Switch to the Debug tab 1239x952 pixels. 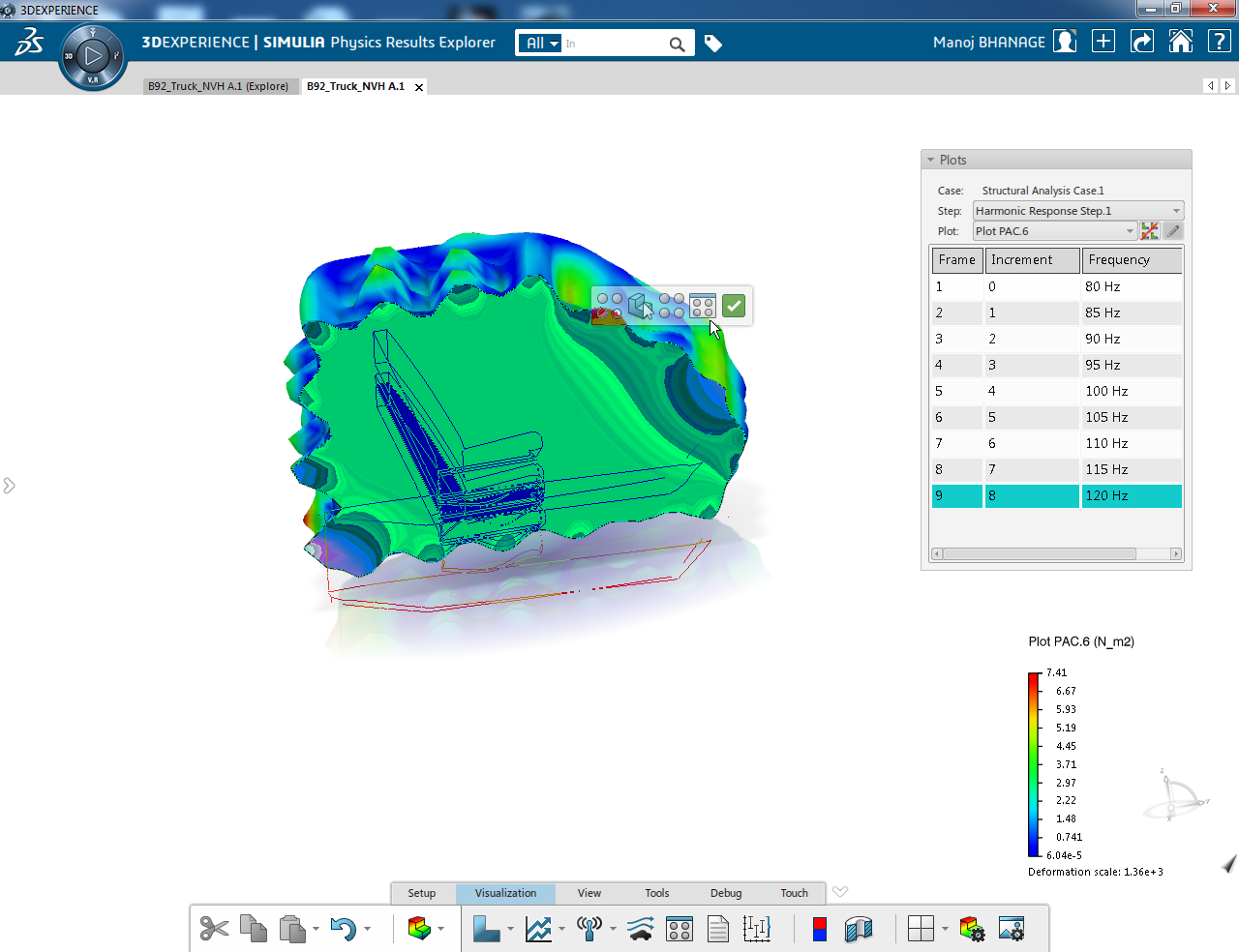tap(726, 893)
